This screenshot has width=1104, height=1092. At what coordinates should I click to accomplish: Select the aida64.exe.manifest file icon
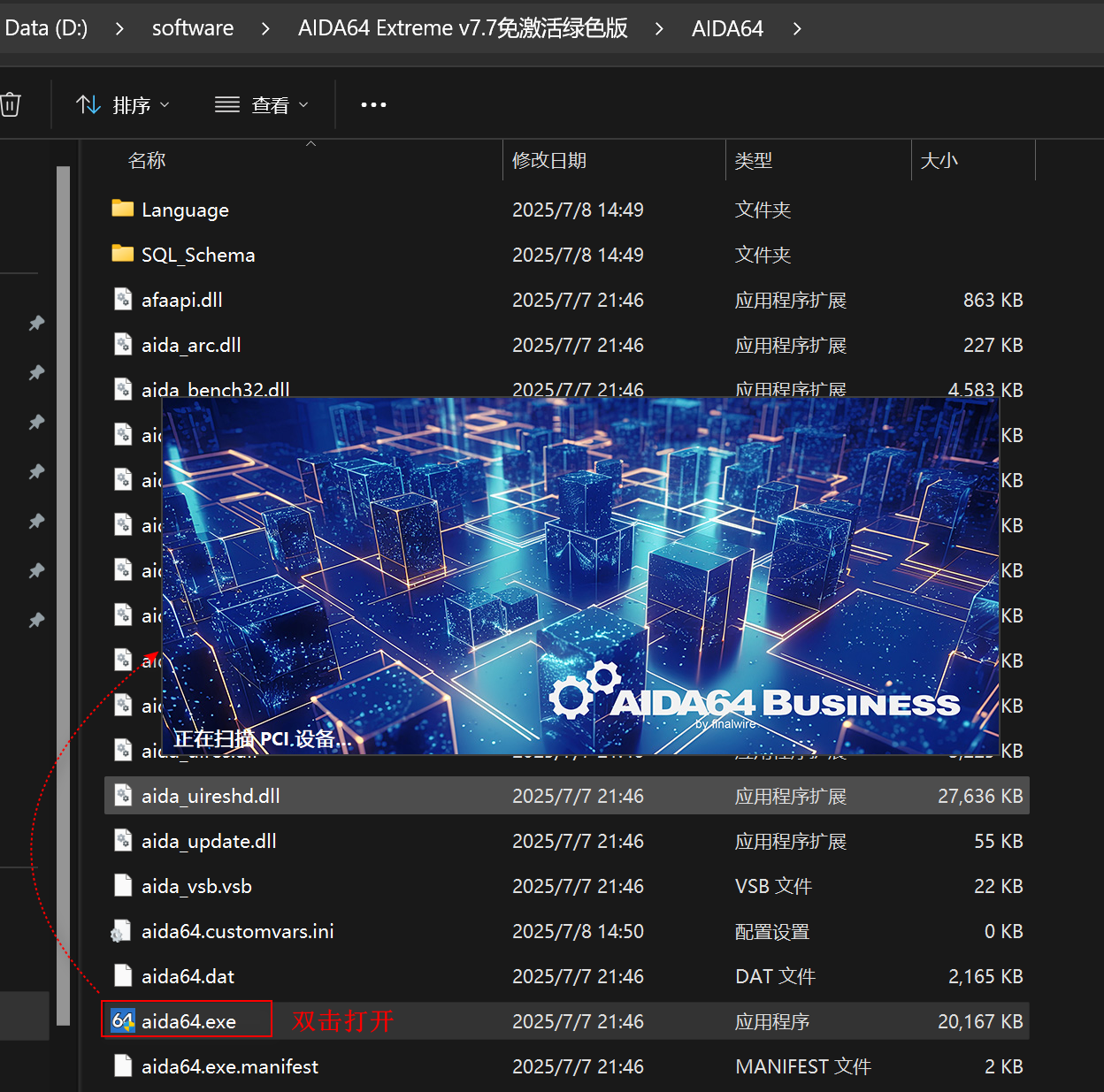(123, 1065)
